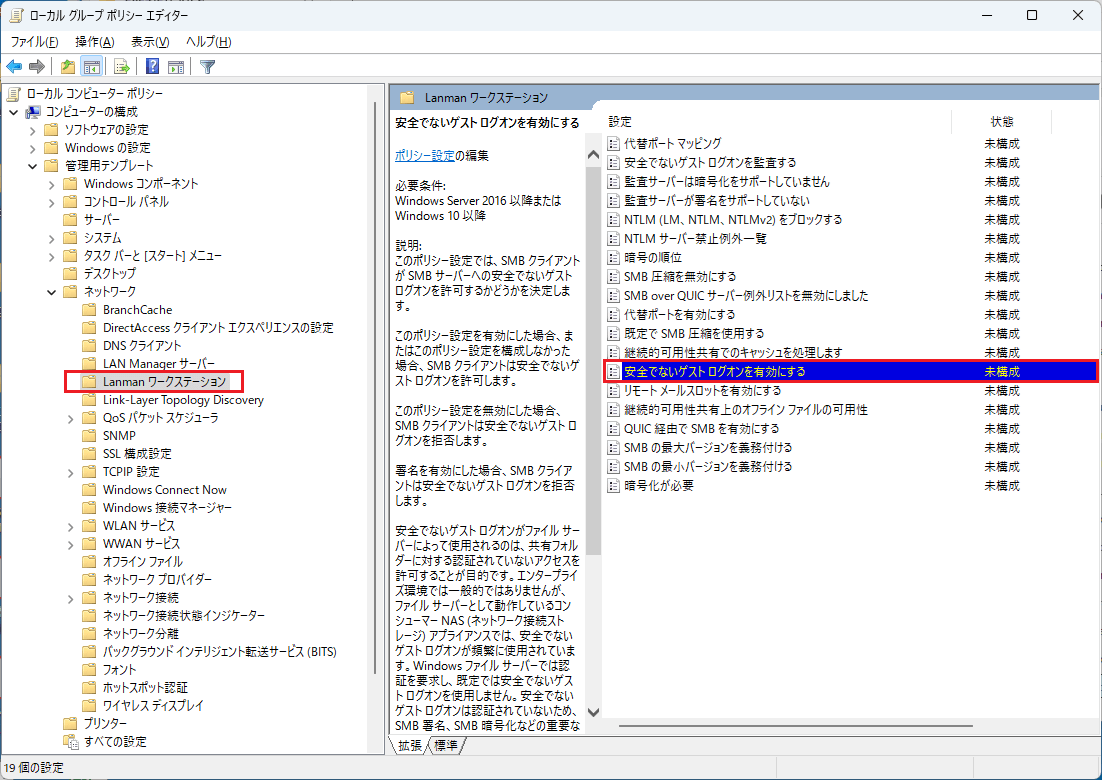This screenshot has height=780, width=1102.
Task: Click the policy icon beside 暗号の順位
Action: click(x=614, y=257)
